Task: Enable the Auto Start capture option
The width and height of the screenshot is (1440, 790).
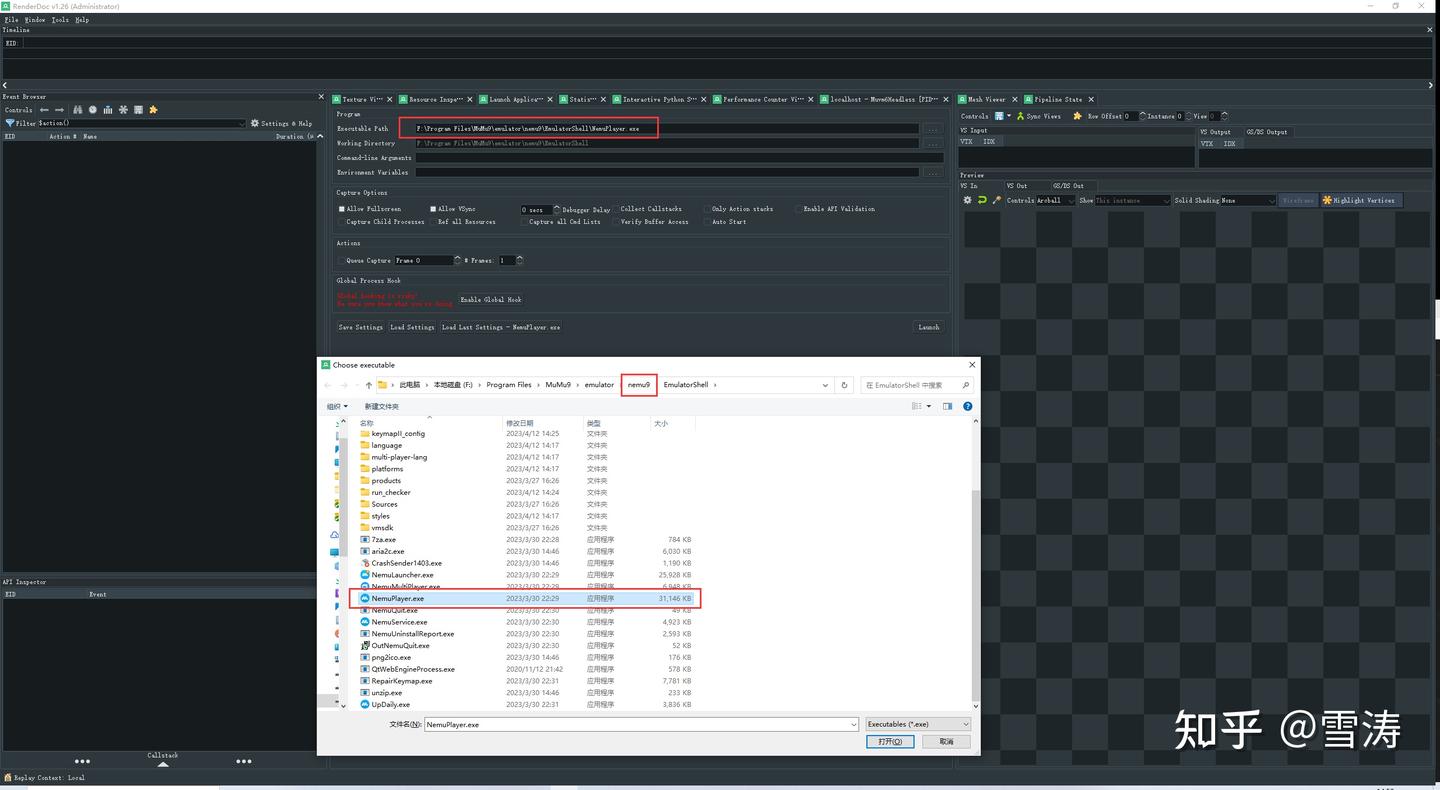Action: tap(709, 221)
